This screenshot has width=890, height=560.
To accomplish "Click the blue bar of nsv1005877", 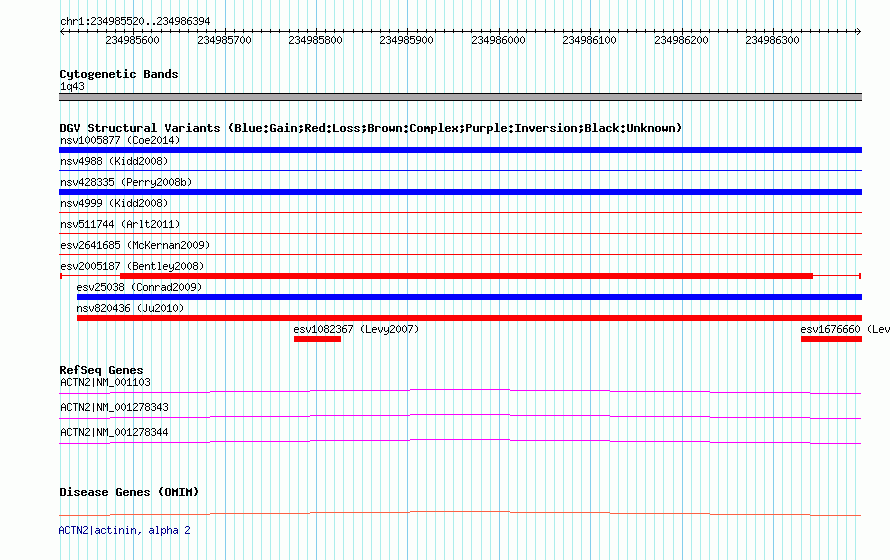I will point(460,150).
